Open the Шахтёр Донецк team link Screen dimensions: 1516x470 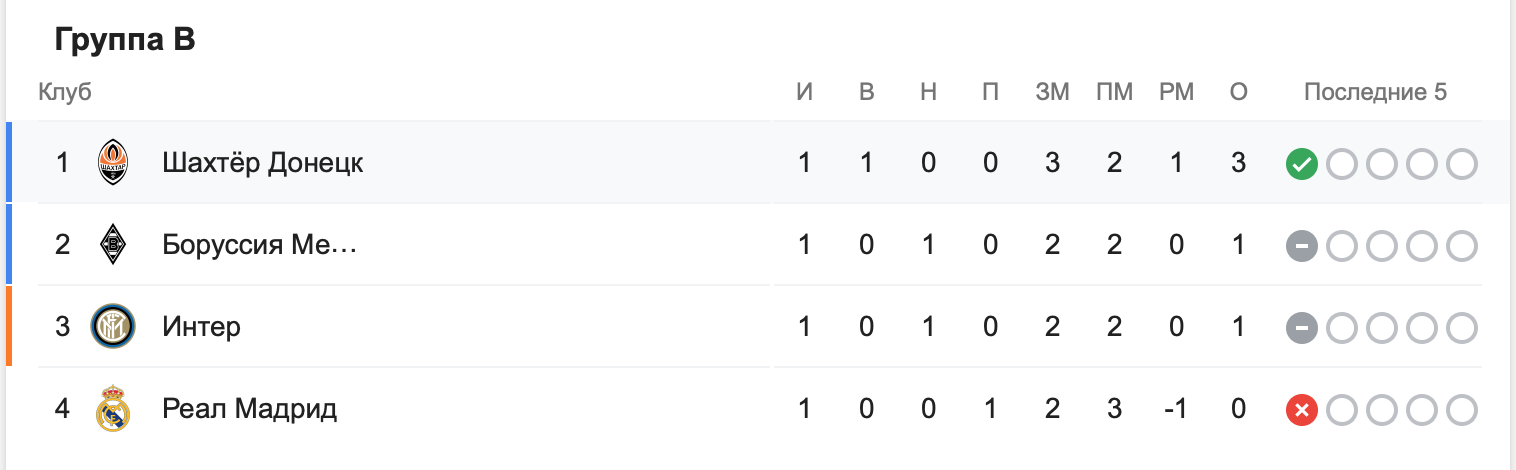tap(263, 163)
